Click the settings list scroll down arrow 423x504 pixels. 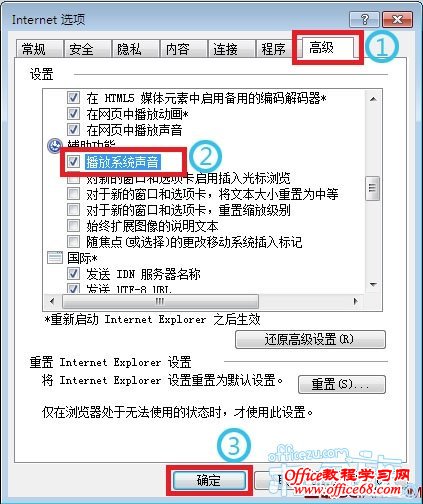(x=373, y=284)
